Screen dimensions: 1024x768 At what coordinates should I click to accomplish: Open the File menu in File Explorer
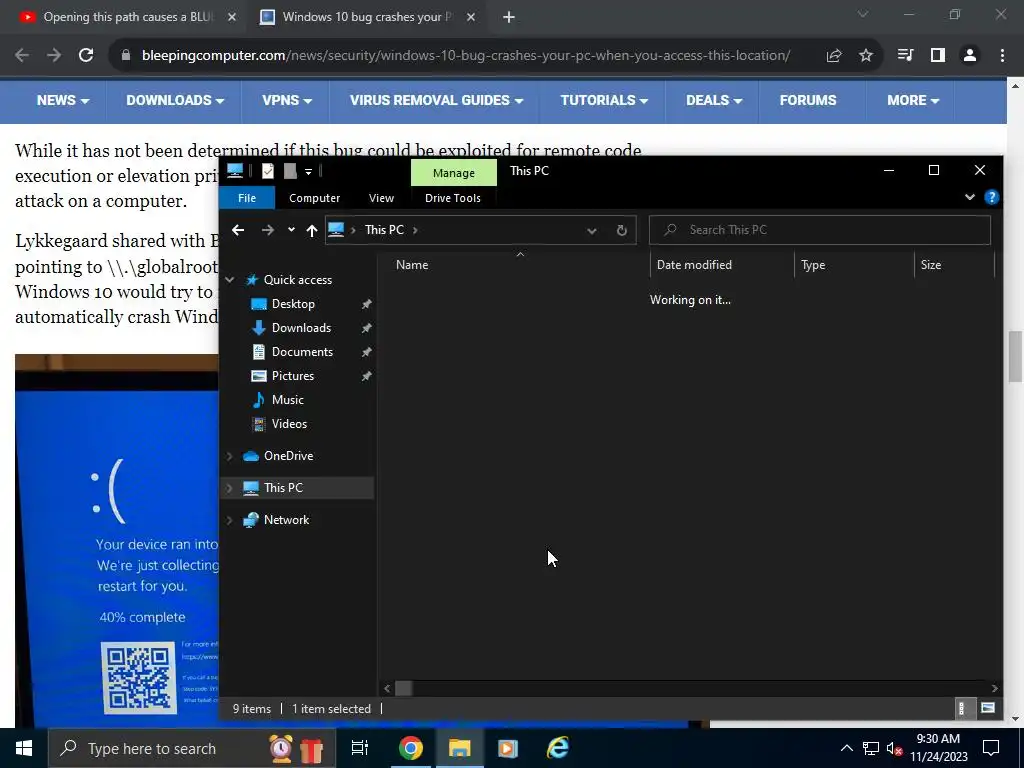point(247,198)
